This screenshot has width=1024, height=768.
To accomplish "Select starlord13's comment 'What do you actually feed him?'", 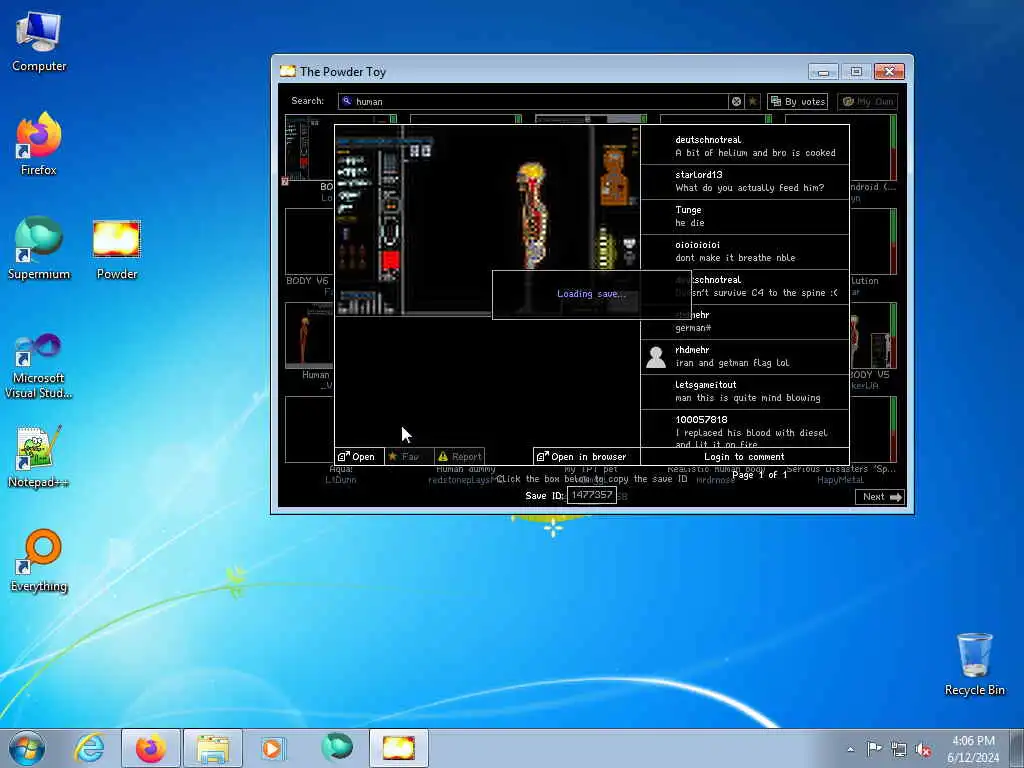I will [x=750, y=188].
